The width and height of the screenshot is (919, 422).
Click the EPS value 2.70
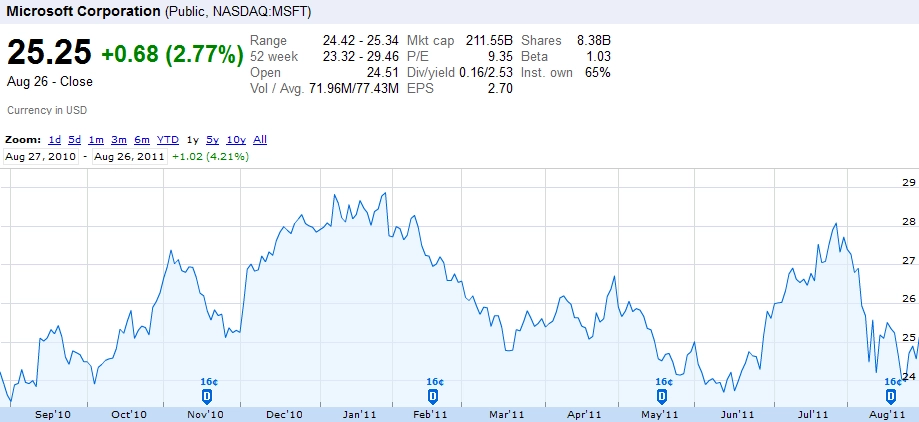[x=500, y=89]
